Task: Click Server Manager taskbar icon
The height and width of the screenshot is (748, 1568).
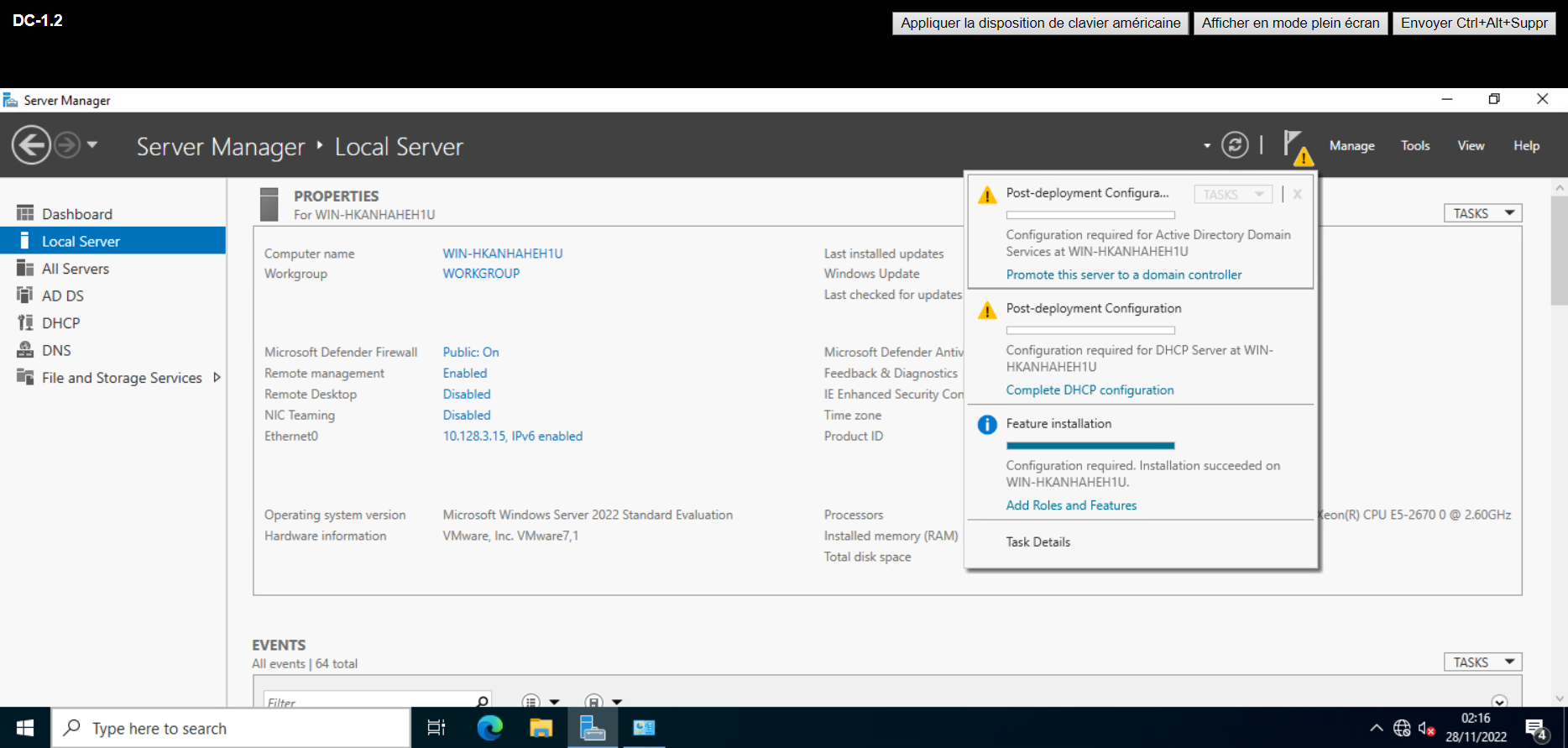Action: (x=593, y=728)
